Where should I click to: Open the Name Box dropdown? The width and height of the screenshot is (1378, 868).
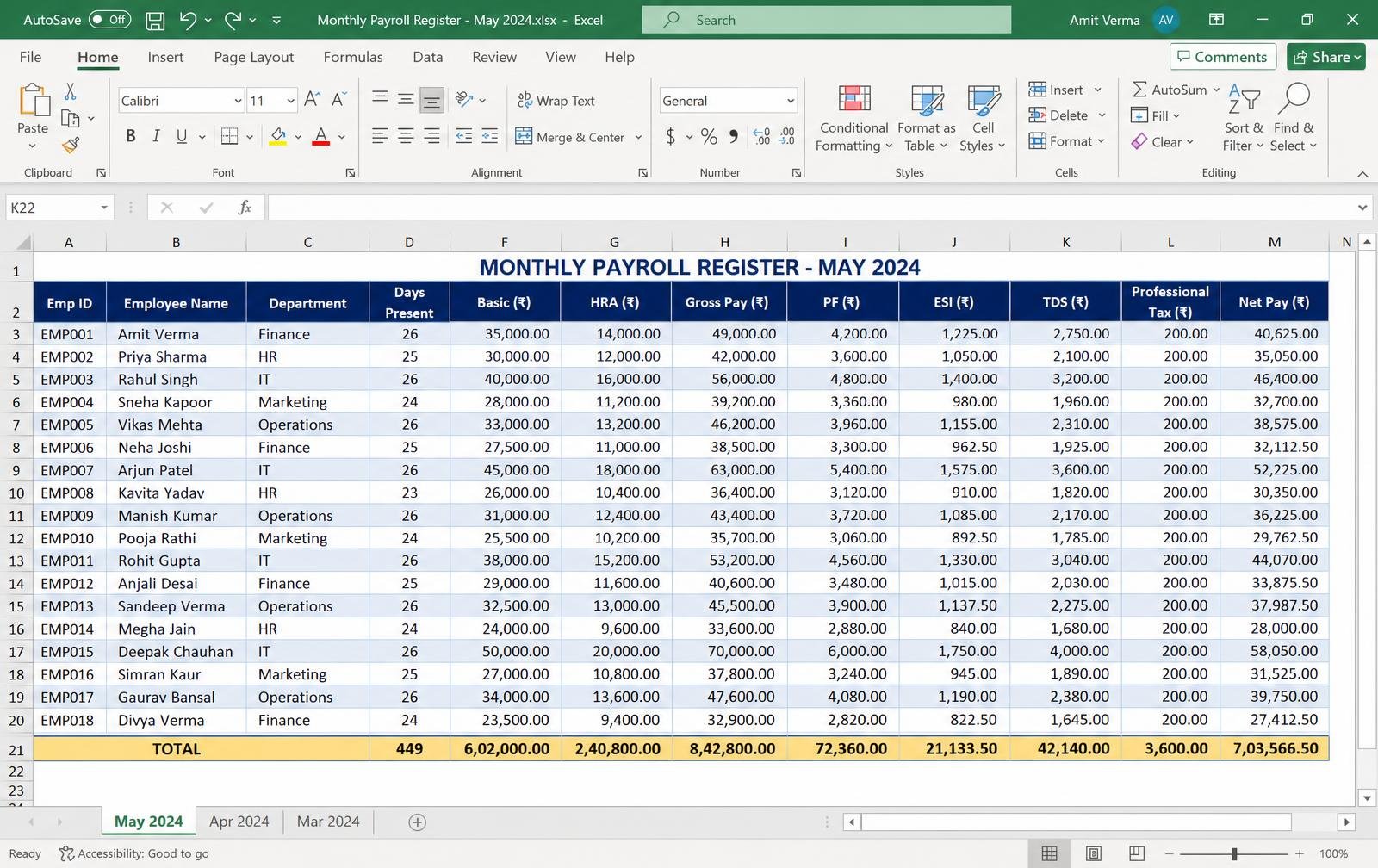tap(103, 208)
